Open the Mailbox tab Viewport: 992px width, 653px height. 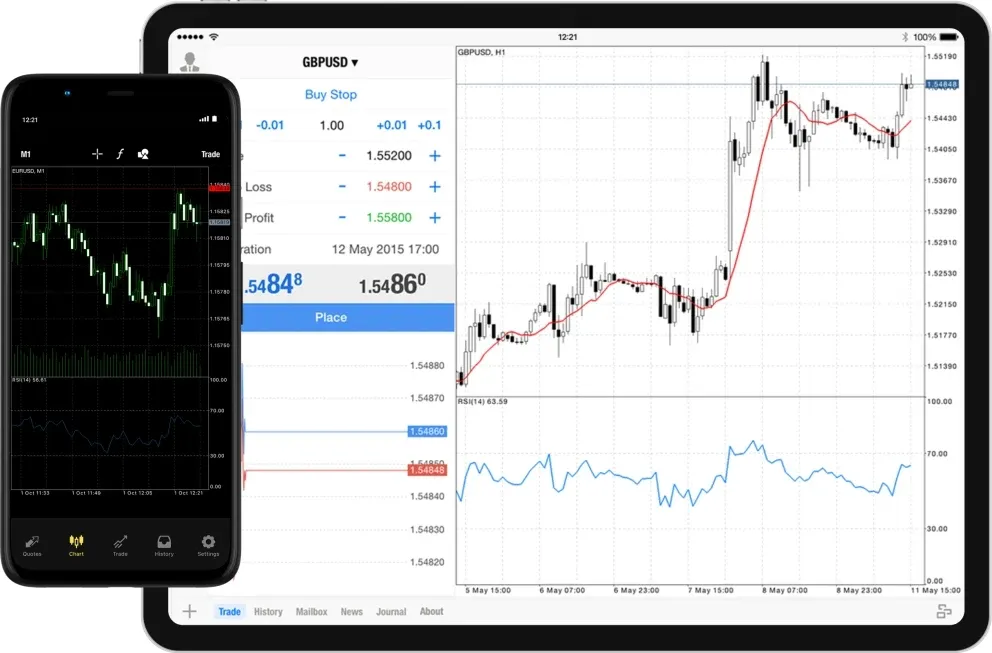coord(311,612)
